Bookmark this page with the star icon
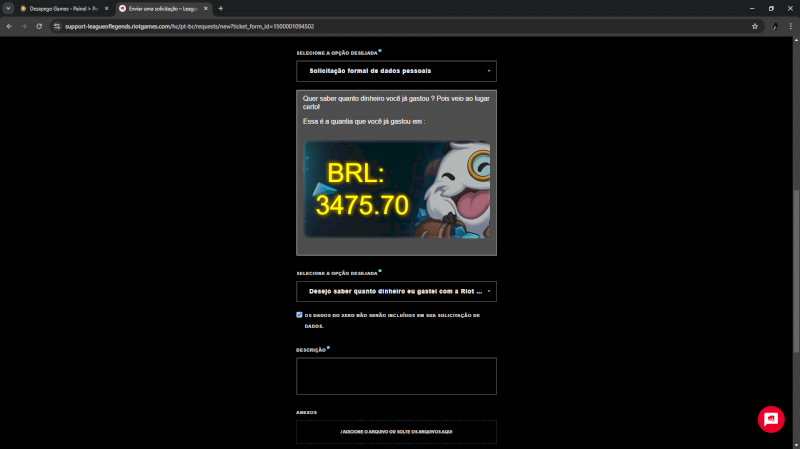 click(755, 27)
